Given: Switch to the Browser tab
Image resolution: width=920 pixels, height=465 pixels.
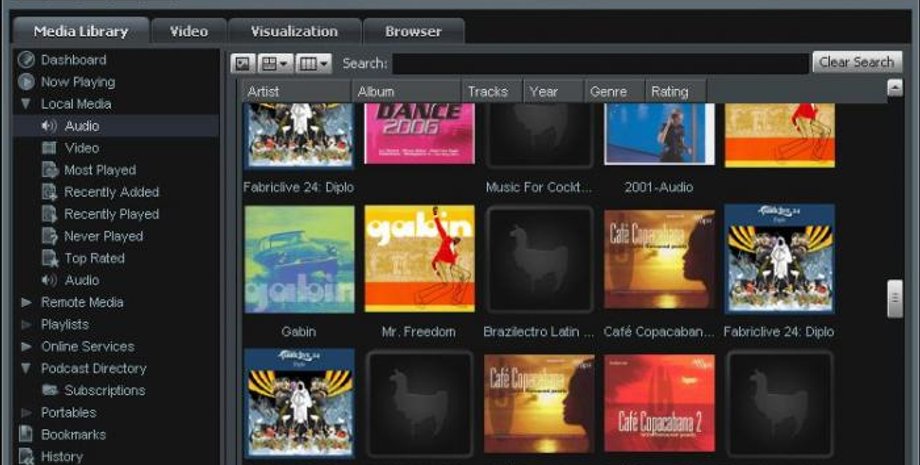Looking at the screenshot, I should coord(413,31).
